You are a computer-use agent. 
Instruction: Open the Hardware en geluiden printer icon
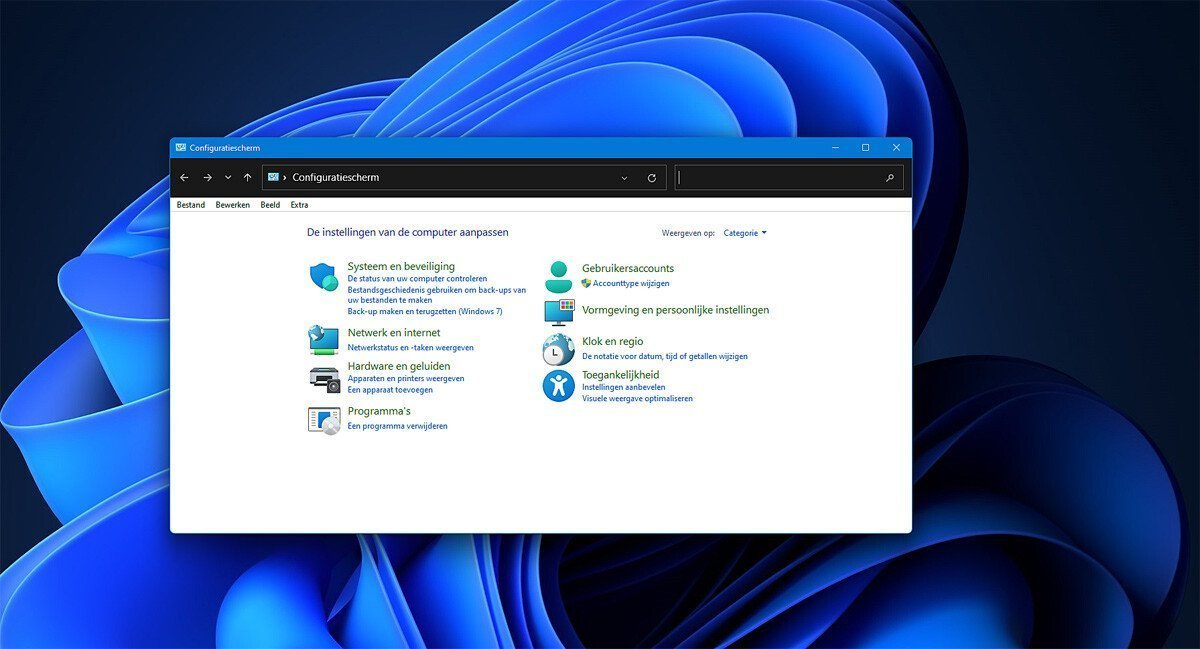(x=324, y=379)
